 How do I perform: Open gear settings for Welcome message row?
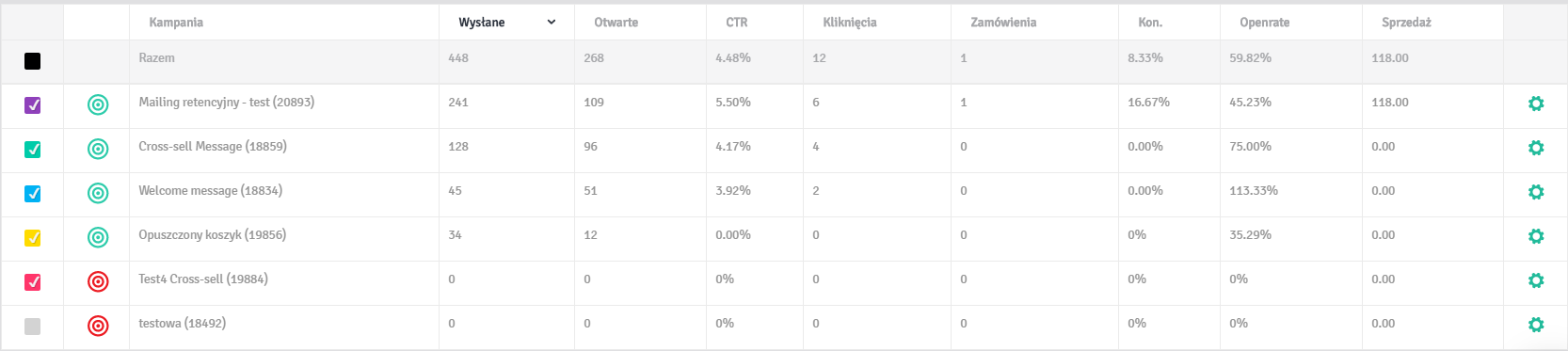click(x=1536, y=192)
